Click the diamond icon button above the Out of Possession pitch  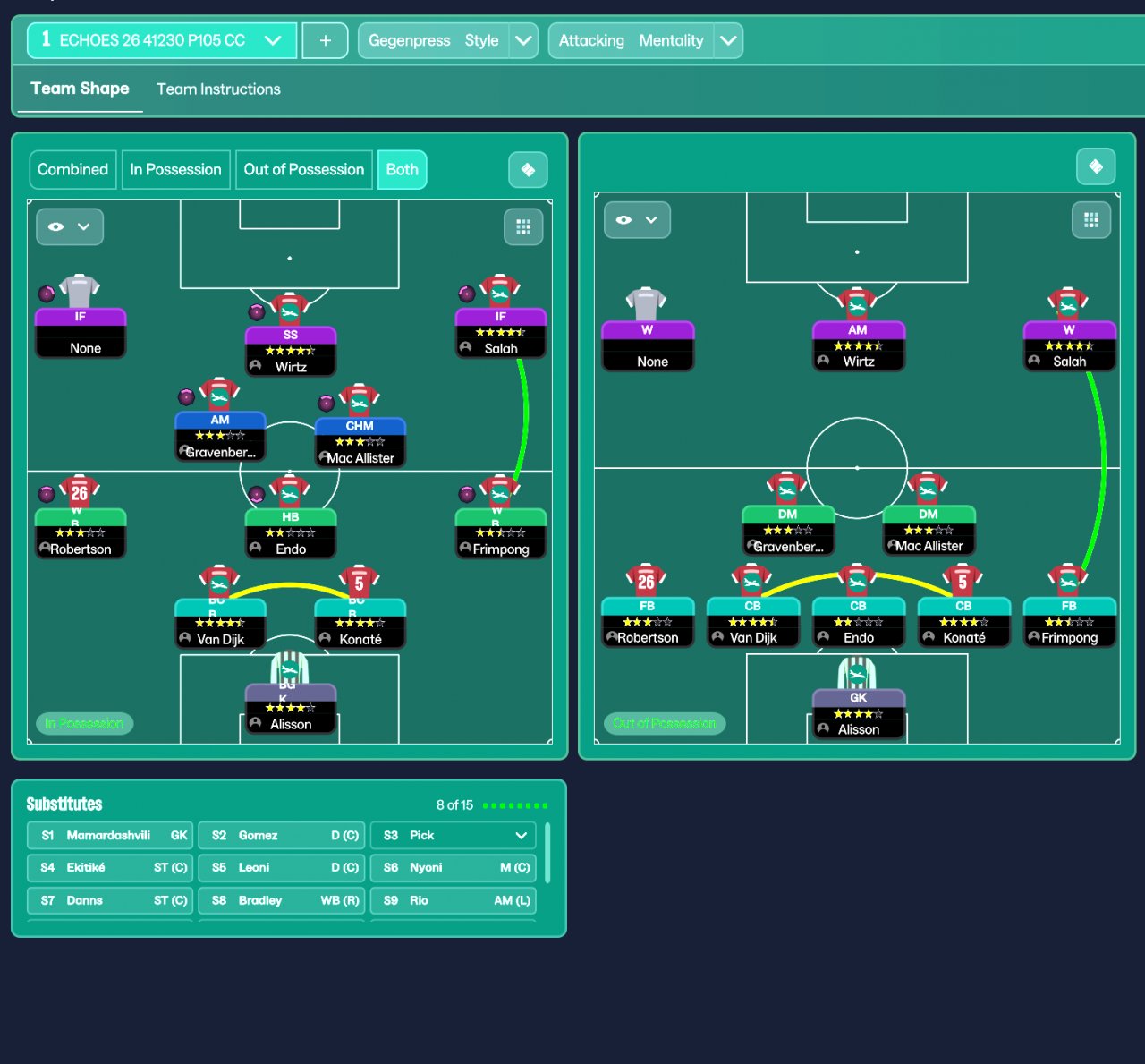[x=1096, y=166]
